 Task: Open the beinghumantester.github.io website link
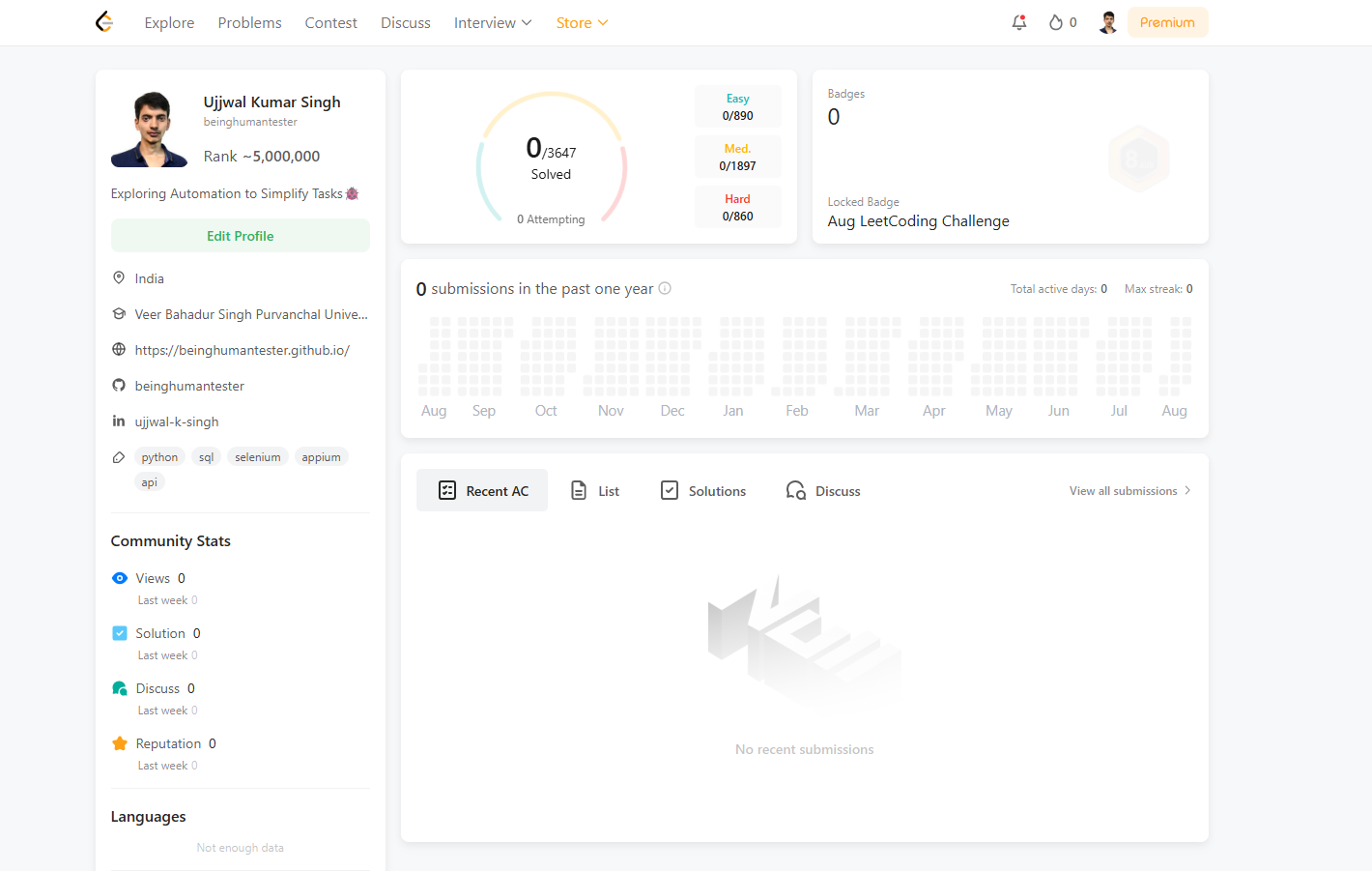tap(242, 350)
